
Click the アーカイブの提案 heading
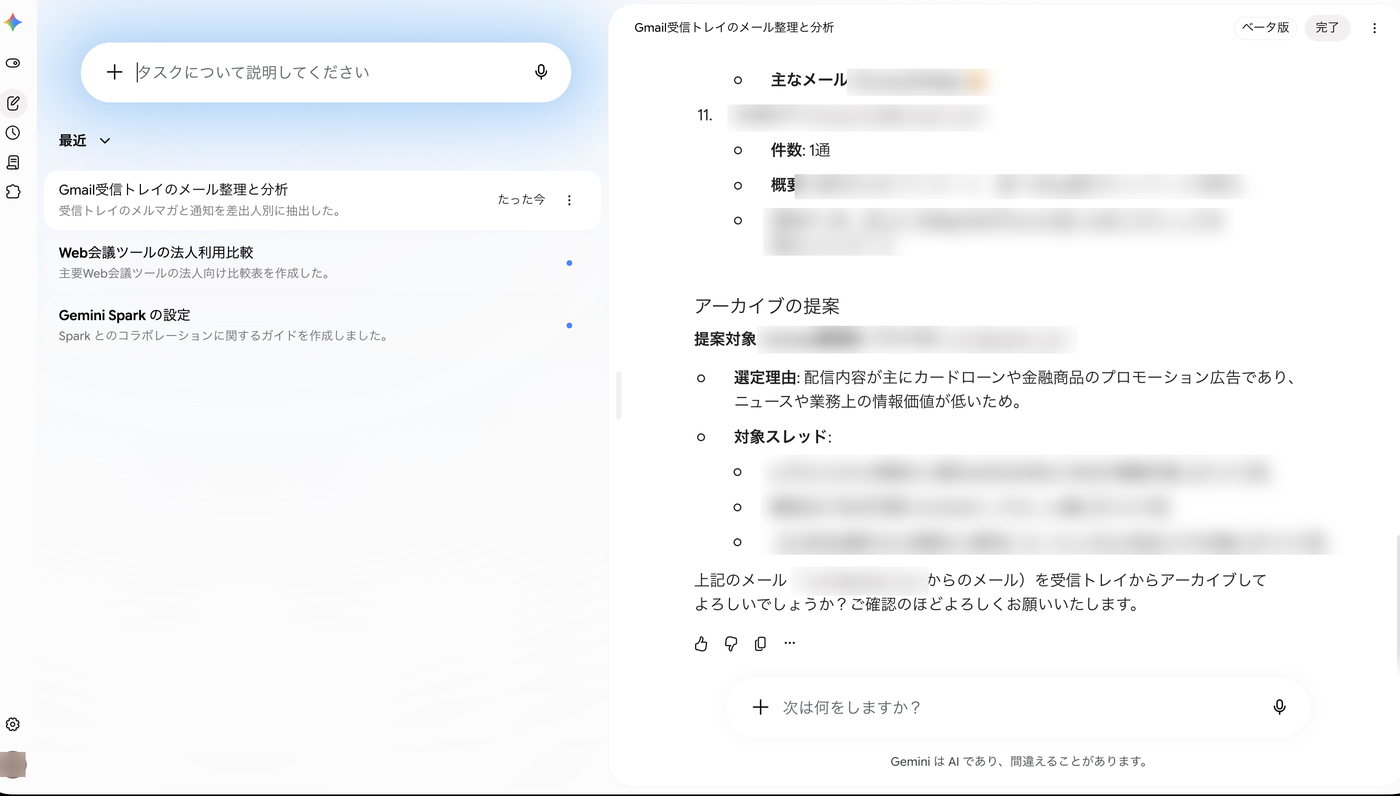pos(766,306)
